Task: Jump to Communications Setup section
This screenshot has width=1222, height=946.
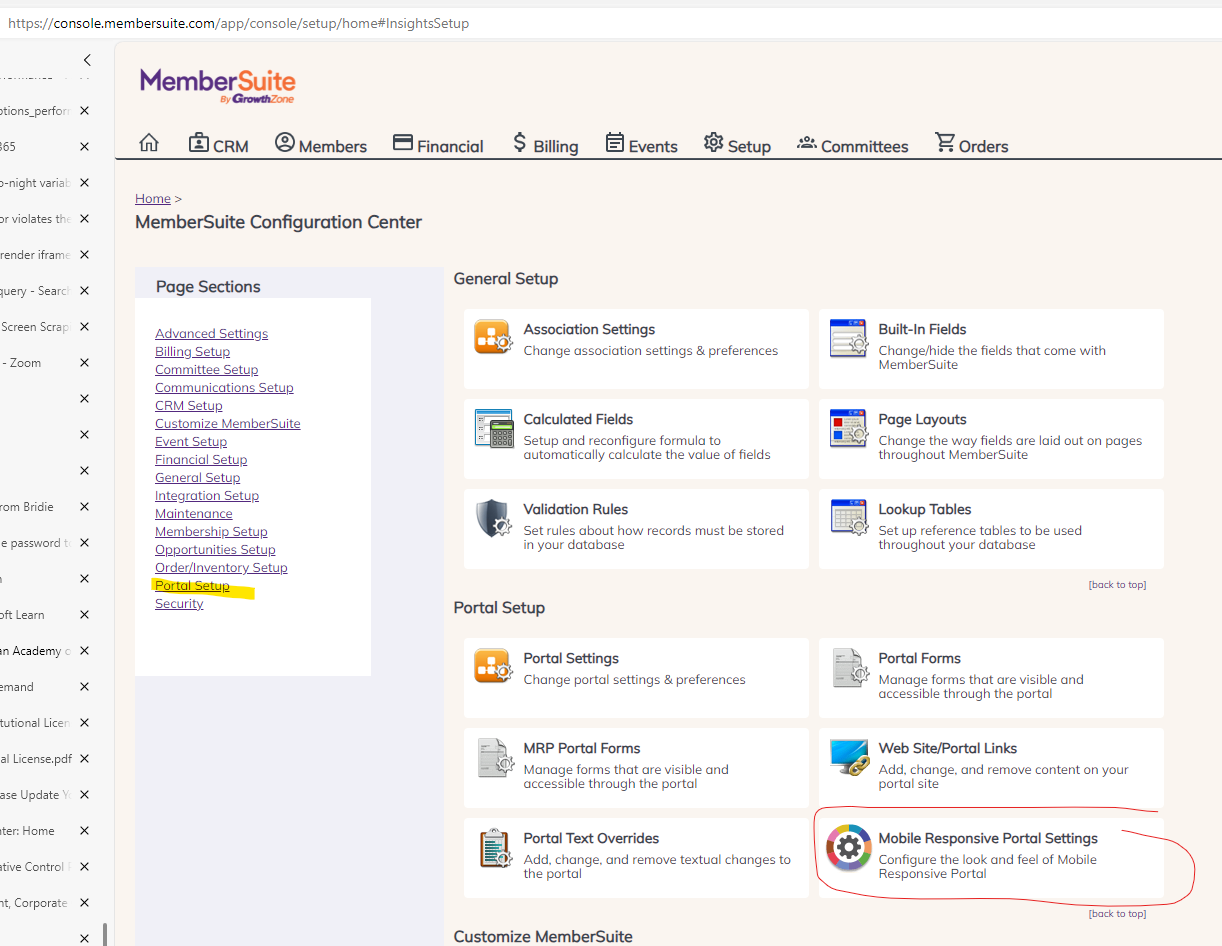Action: [224, 387]
